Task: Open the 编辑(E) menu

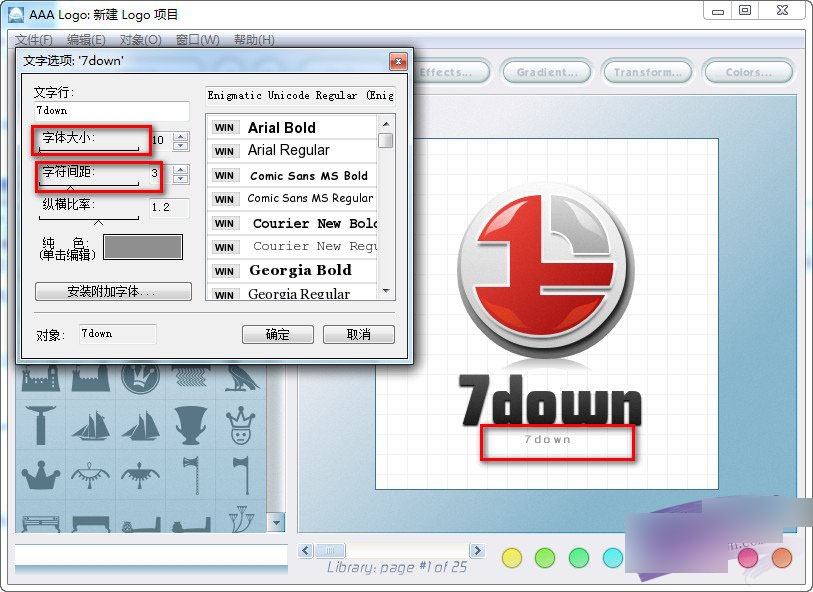Action: (x=87, y=40)
